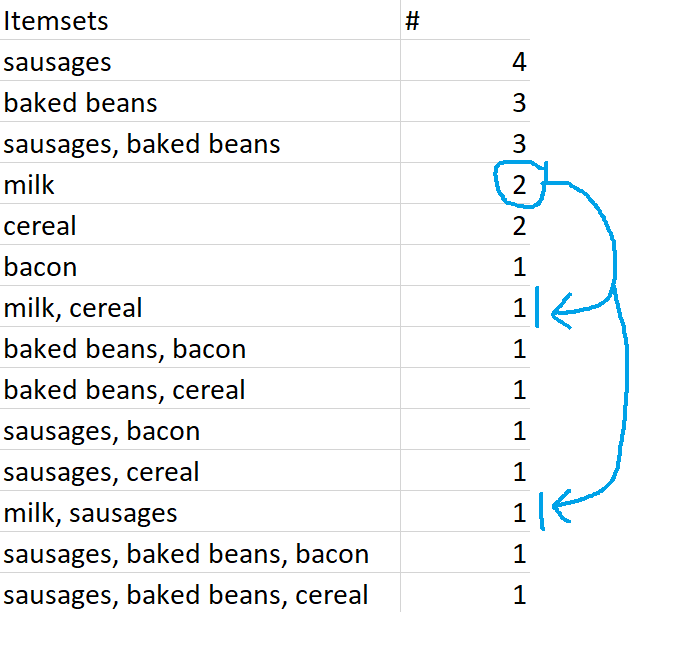This screenshot has width=698, height=656.
Task: Select the baked beans itemset cell
Action: (200, 101)
